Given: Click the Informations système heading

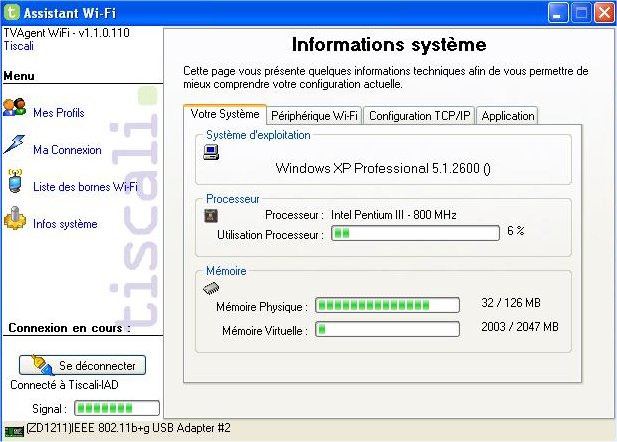Looking at the screenshot, I should [x=389, y=44].
